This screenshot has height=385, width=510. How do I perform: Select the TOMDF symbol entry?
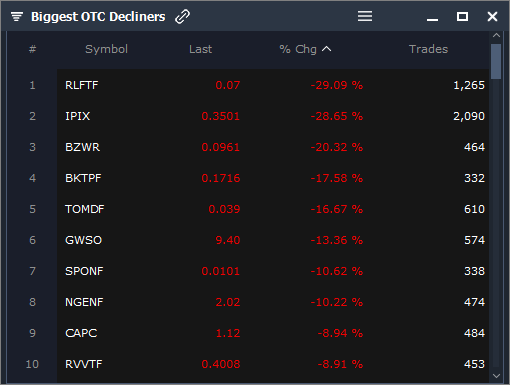coord(85,209)
